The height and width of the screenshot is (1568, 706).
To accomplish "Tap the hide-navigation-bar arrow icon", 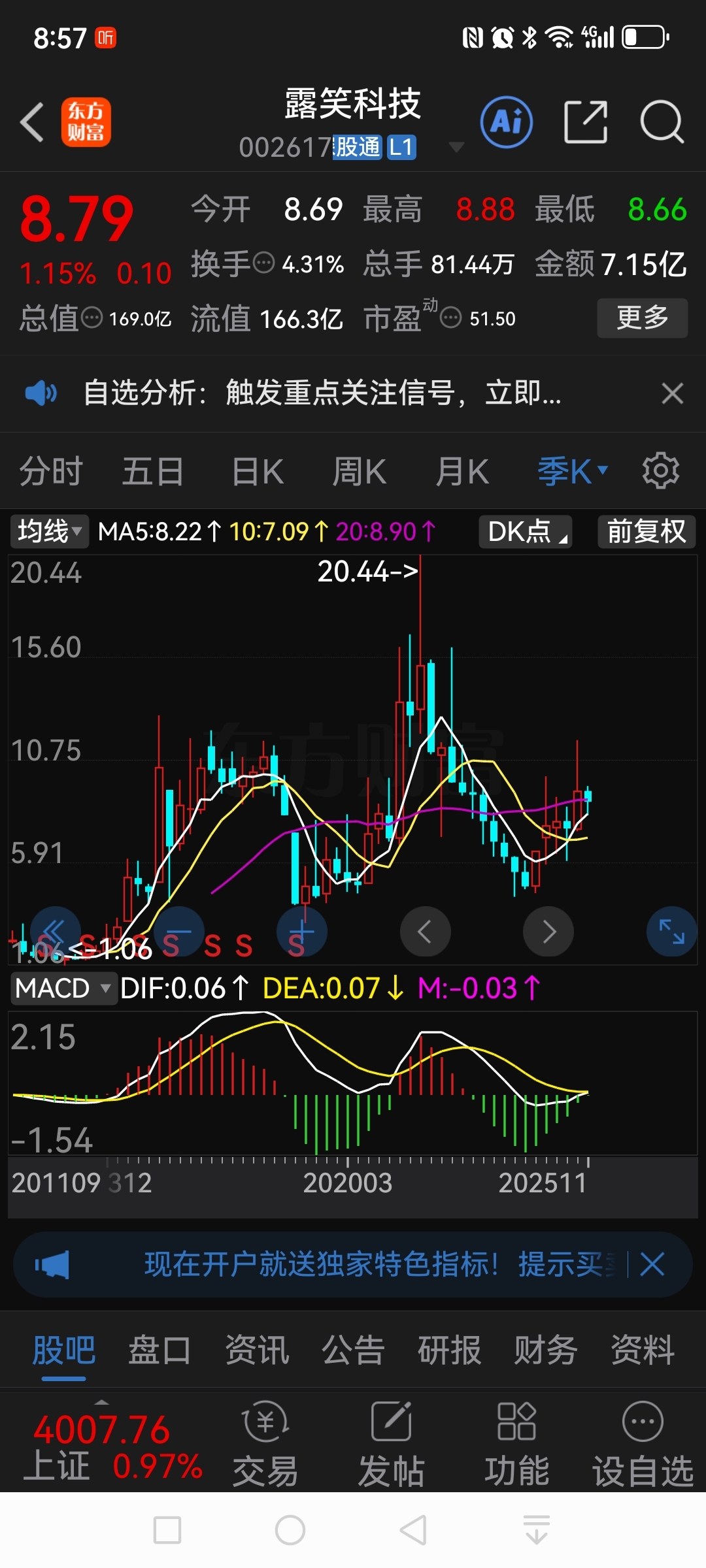I will tap(537, 1530).
